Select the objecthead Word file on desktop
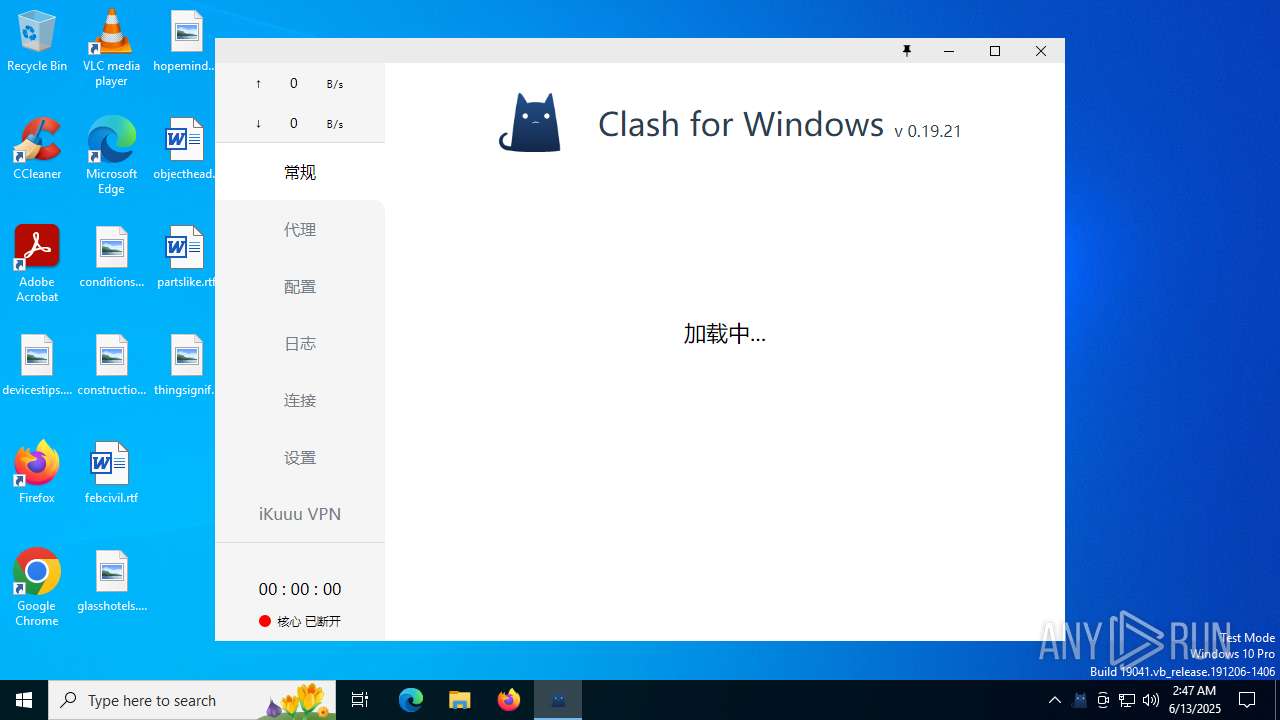This screenshot has width=1280, height=720. coord(186,149)
